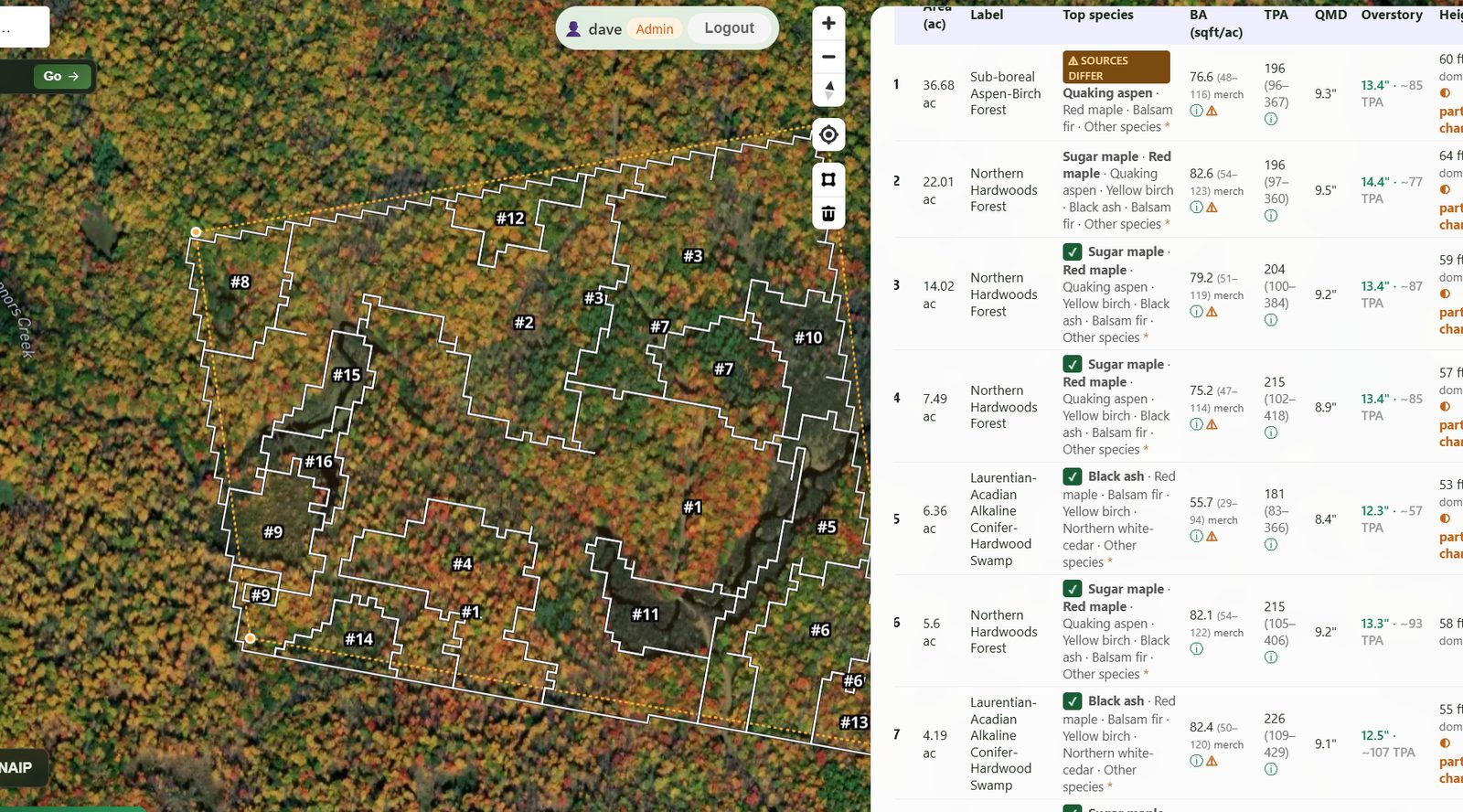Viewport: 1463px width, 812px height.
Task: Click BA warning triangle for stand 5
Action: point(1212,537)
